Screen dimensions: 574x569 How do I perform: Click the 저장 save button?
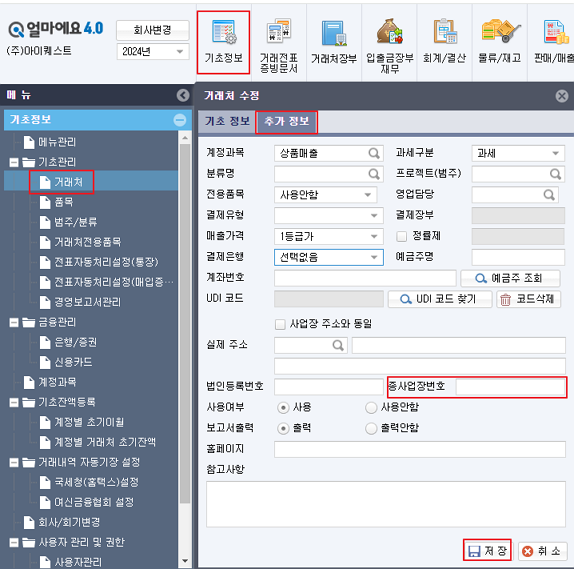click(x=487, y=551)
